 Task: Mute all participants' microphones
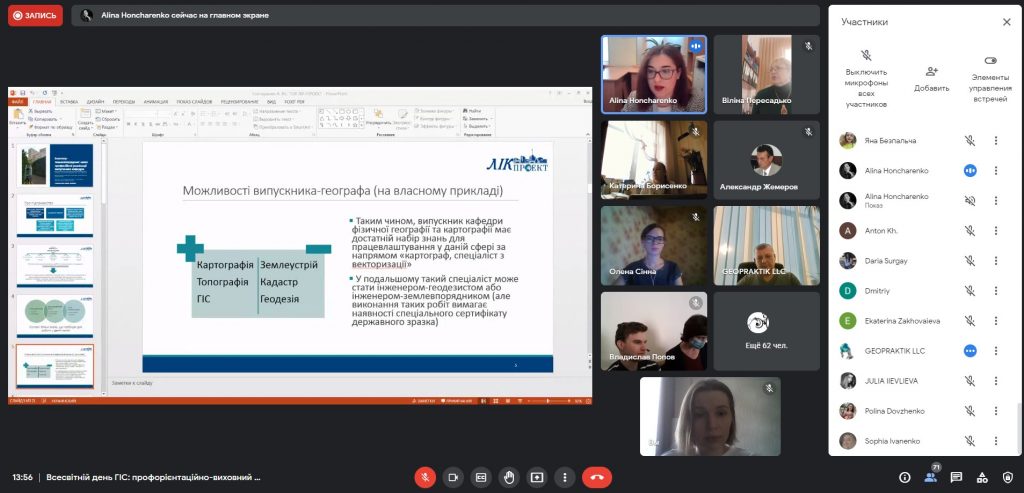pos(866,77)
